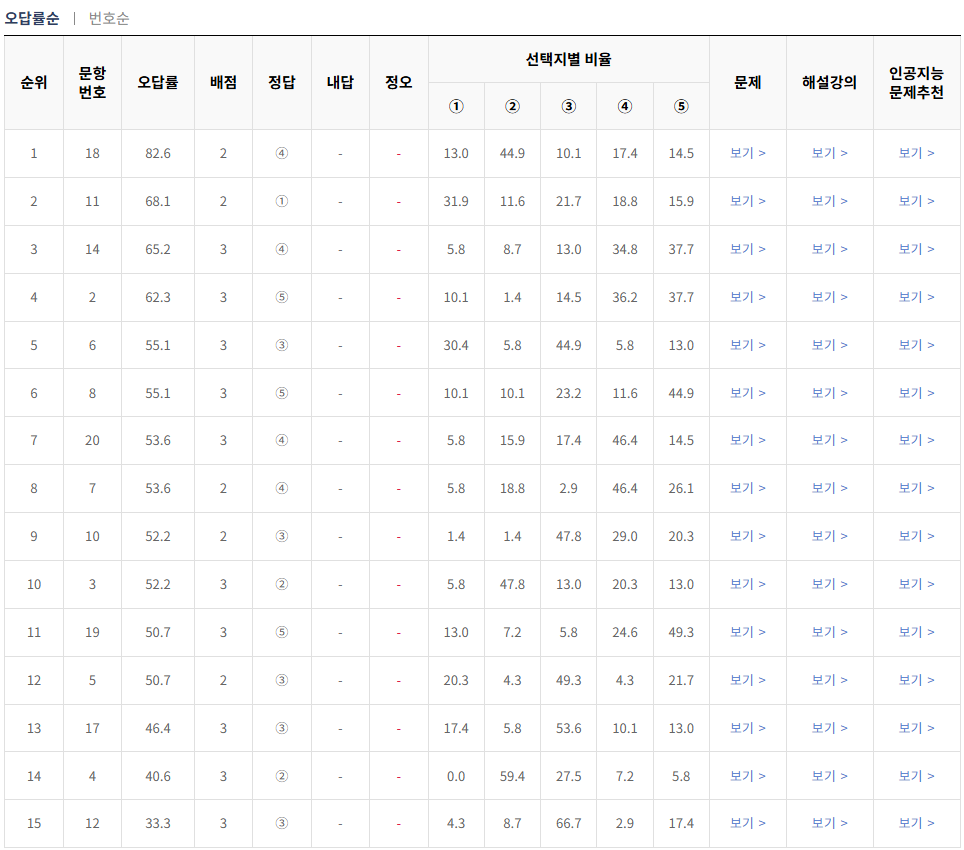Open 해설강의 보기 for rank 1 question 18

pyautogui.click(x=830, y=153)
